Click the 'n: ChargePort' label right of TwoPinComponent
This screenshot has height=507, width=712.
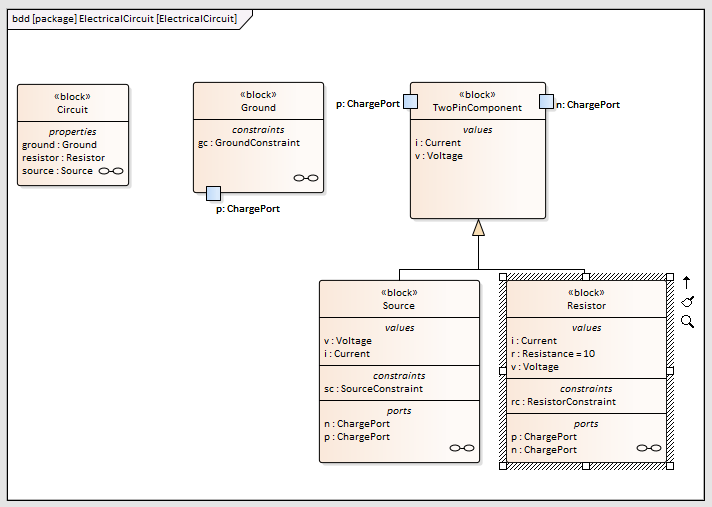(x=588, y=105)
